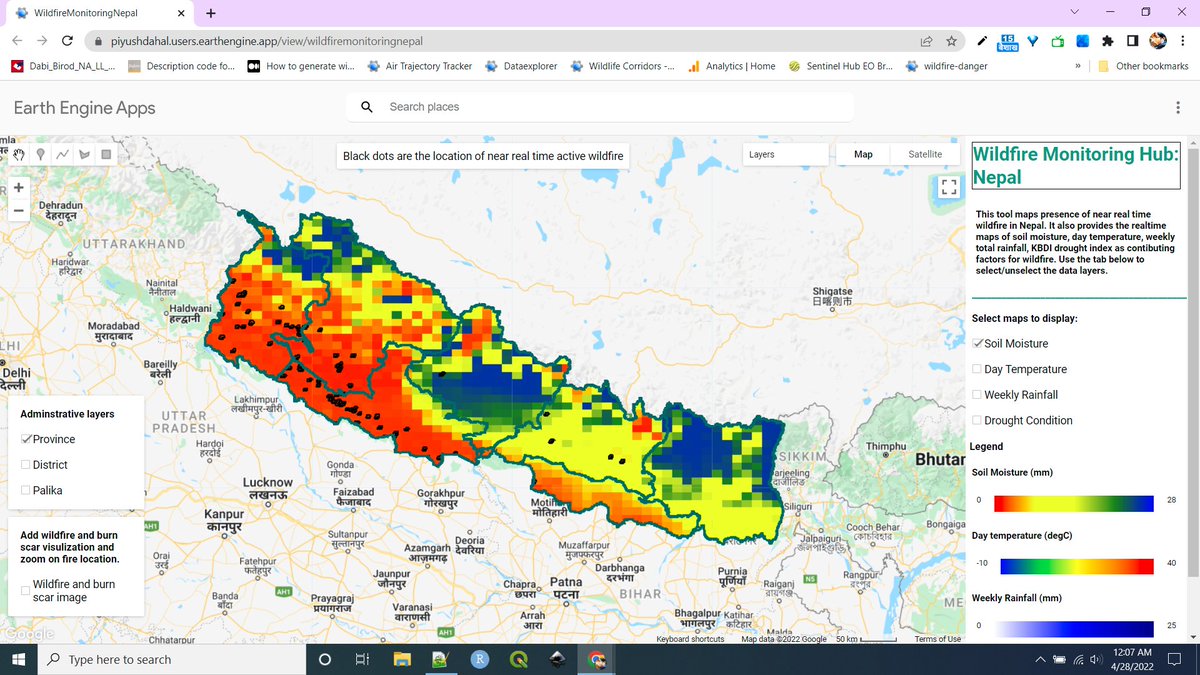Click the fullscreen map toggle icon
Viewport: 1200px width, 675px height.
pyautogui.click(x=948, y=186)
